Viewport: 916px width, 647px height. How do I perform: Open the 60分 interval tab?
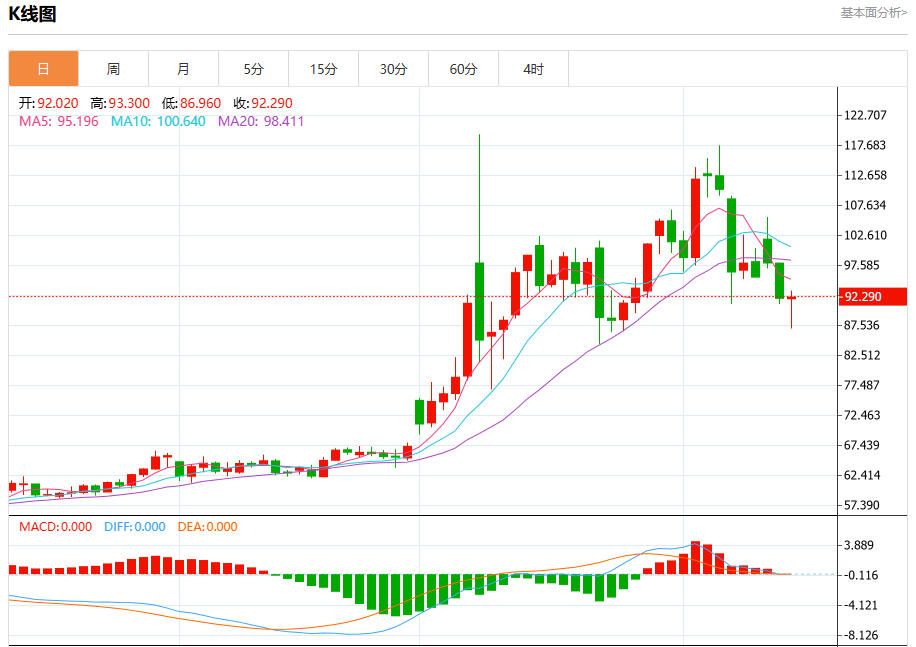(x=464, y=69)
